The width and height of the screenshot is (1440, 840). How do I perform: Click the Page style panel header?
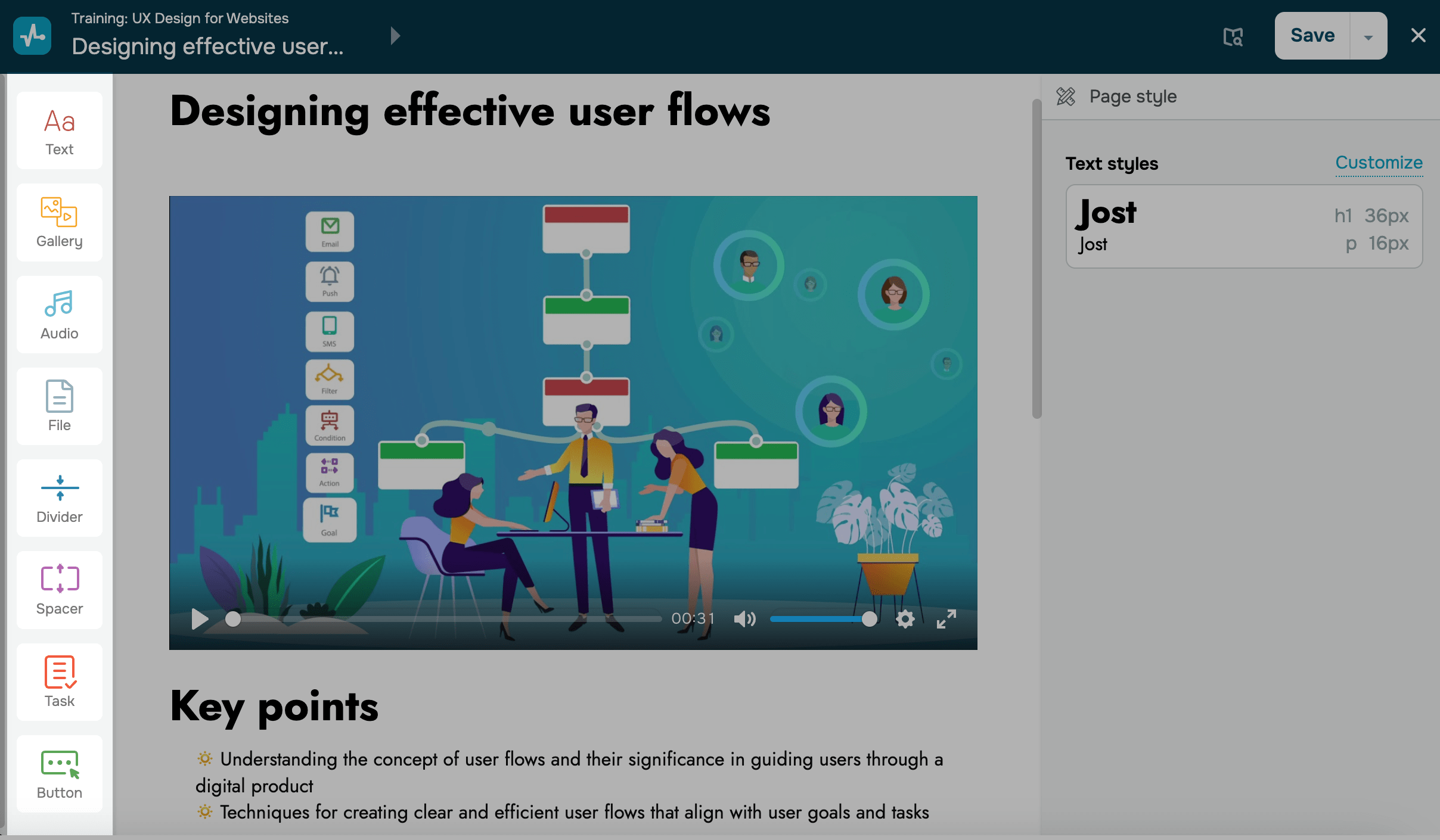pyautogui.click(x=1132, y=97)
